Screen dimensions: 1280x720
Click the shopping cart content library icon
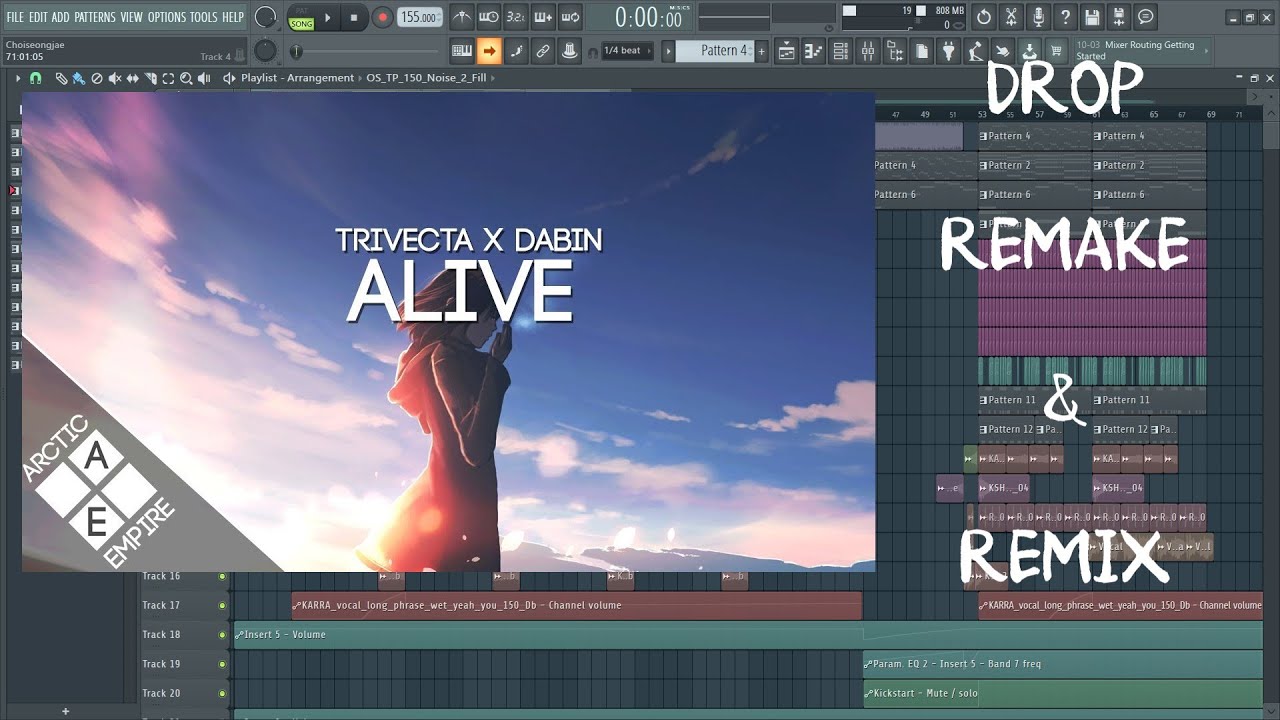pyautogui.click(x=1056, y=50)
